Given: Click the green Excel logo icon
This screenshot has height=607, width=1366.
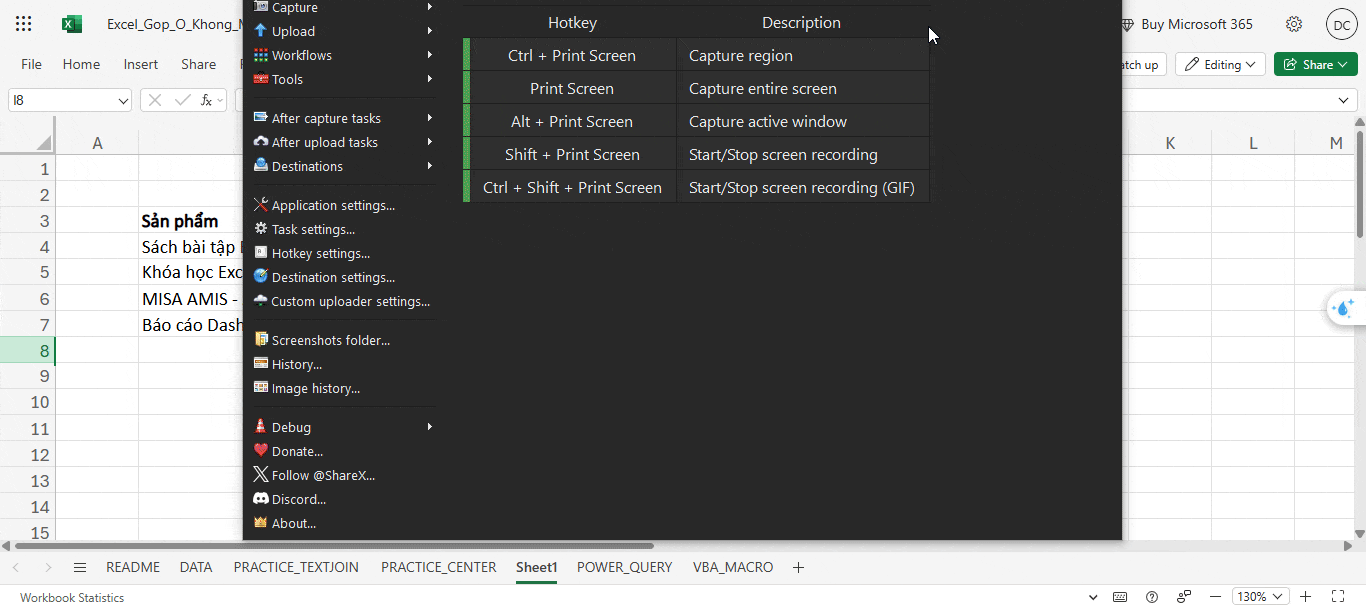Looking at the screenshot, I should click(72, 24).
